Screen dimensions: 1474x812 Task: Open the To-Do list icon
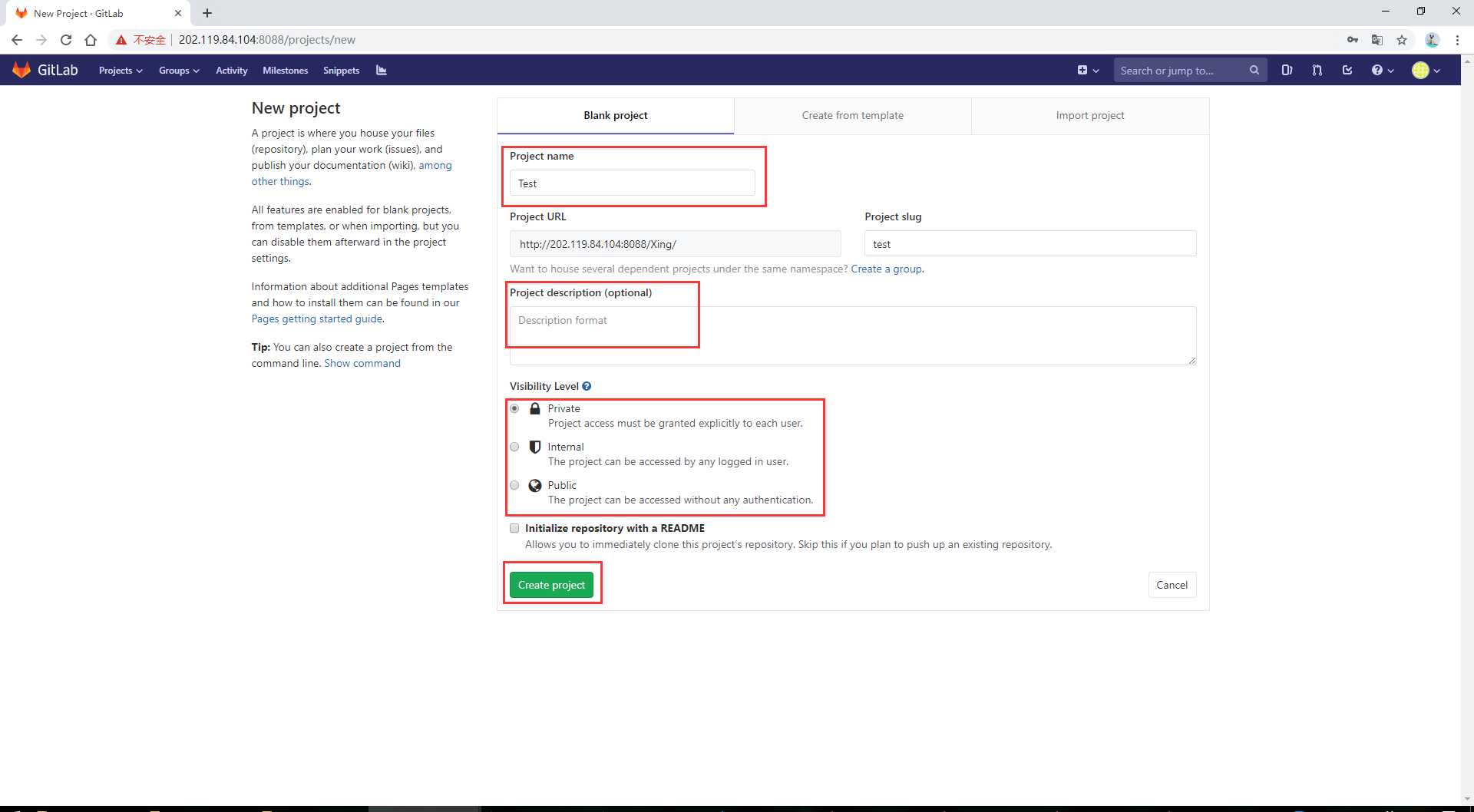(1347, 71)
